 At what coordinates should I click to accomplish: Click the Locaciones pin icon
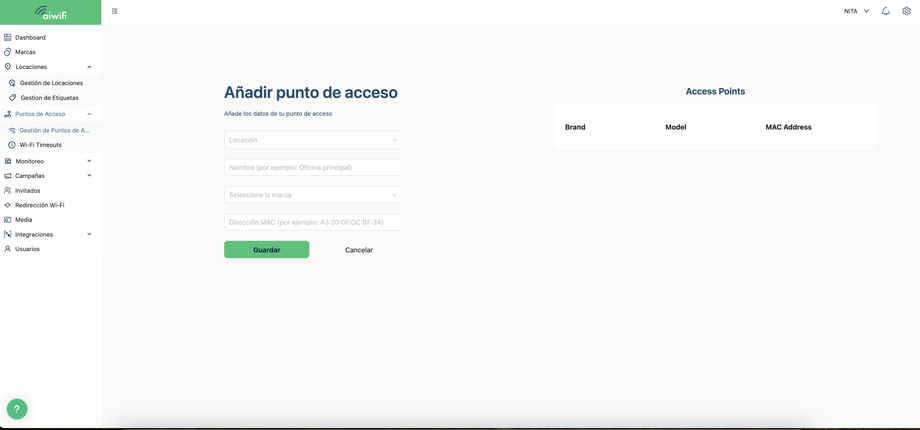tap(8, 67)
